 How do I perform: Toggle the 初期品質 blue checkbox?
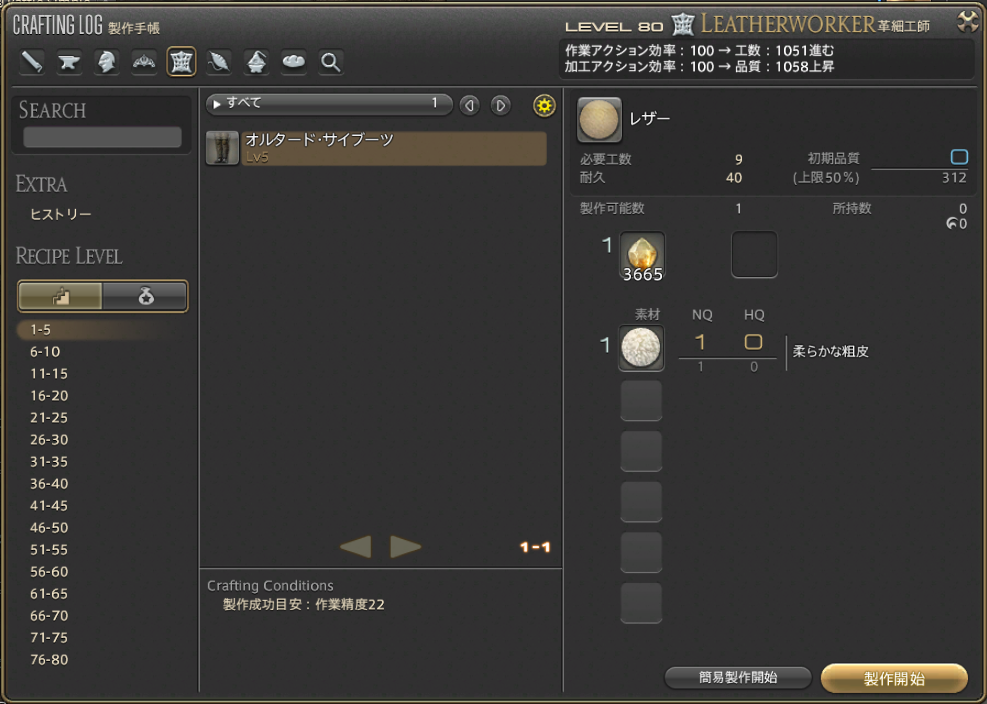(959, 157)
